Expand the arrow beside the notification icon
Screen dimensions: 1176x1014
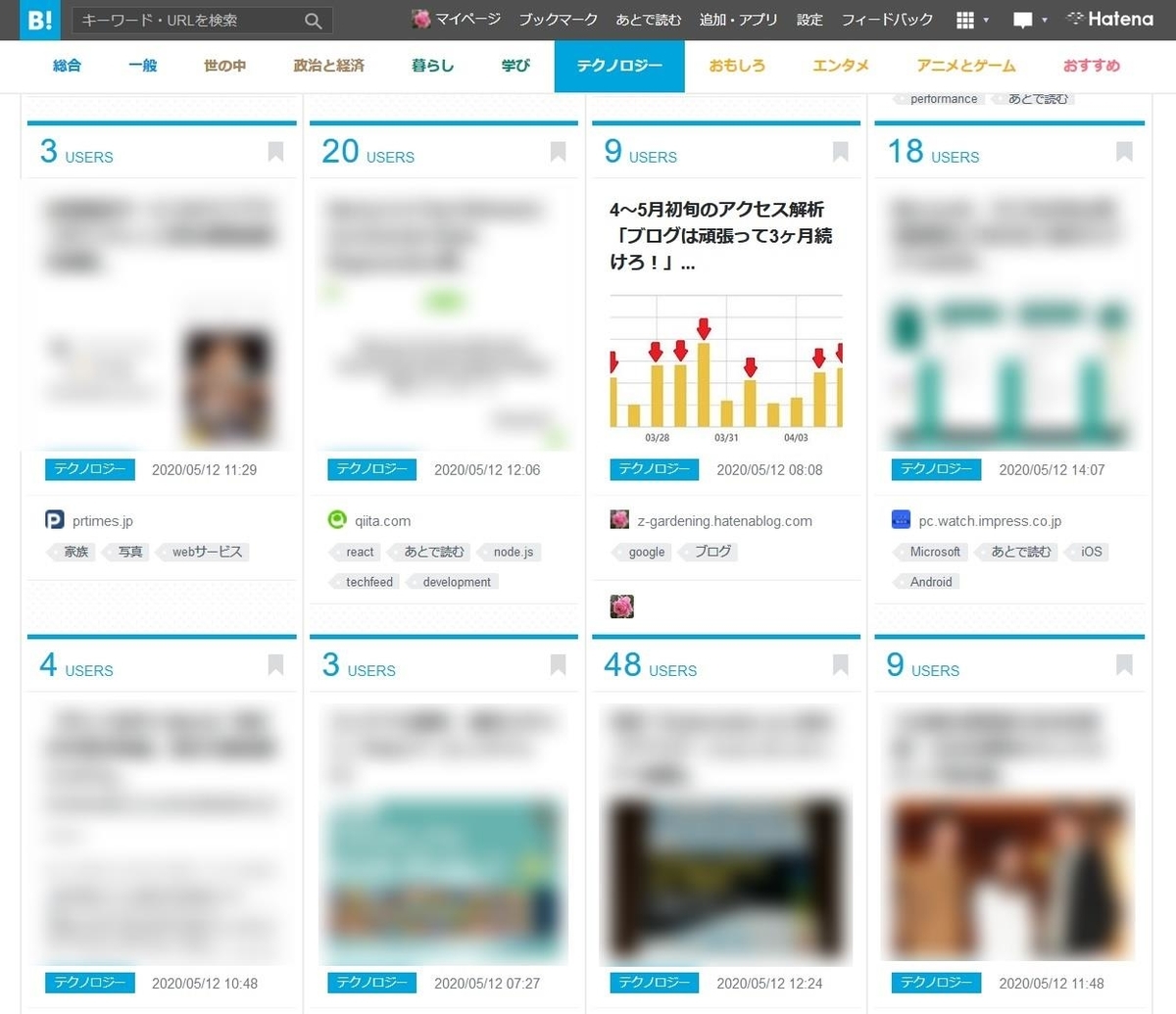(1045, 21)
